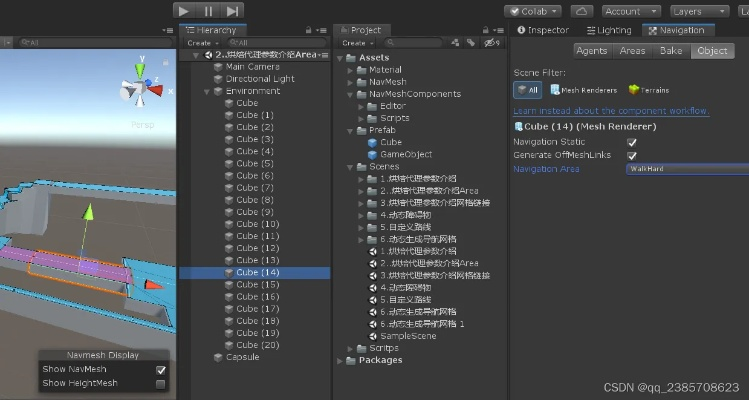Screen dimensions: 749x400
Task: Click the cloud services icon
Action: [582, 11]
